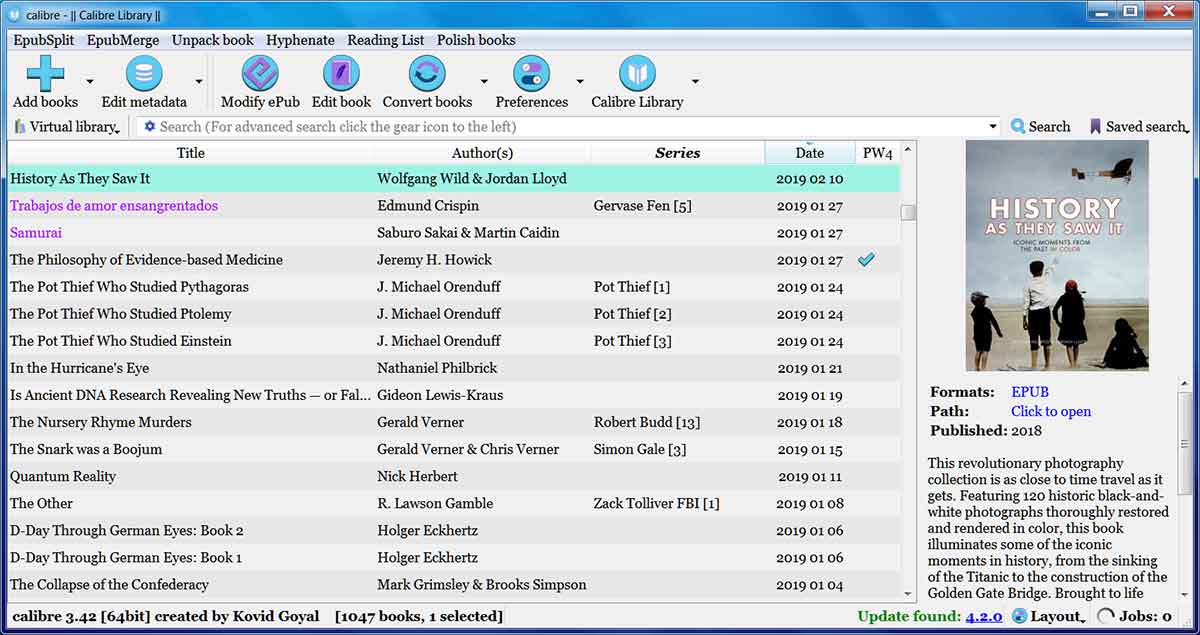Viewport: 1200px width, 635px height.
Task: Sort by the Title column header
Action: point(190,153)
